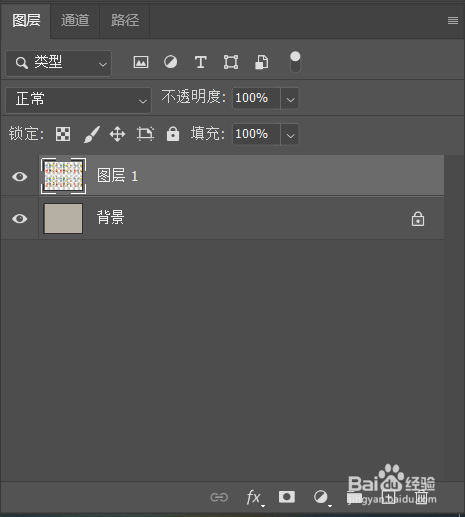The width and height of the screenshot is (465, 517).
Task: Lock image pixels brush icon
Action: pyautogui.click(x=91, y=134)
